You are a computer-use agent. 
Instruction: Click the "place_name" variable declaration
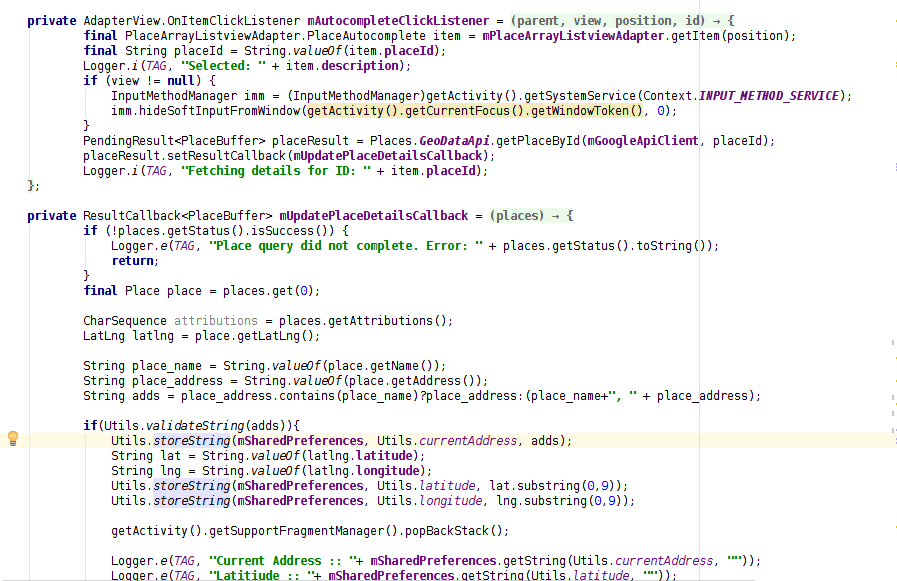tap(167, 365)
